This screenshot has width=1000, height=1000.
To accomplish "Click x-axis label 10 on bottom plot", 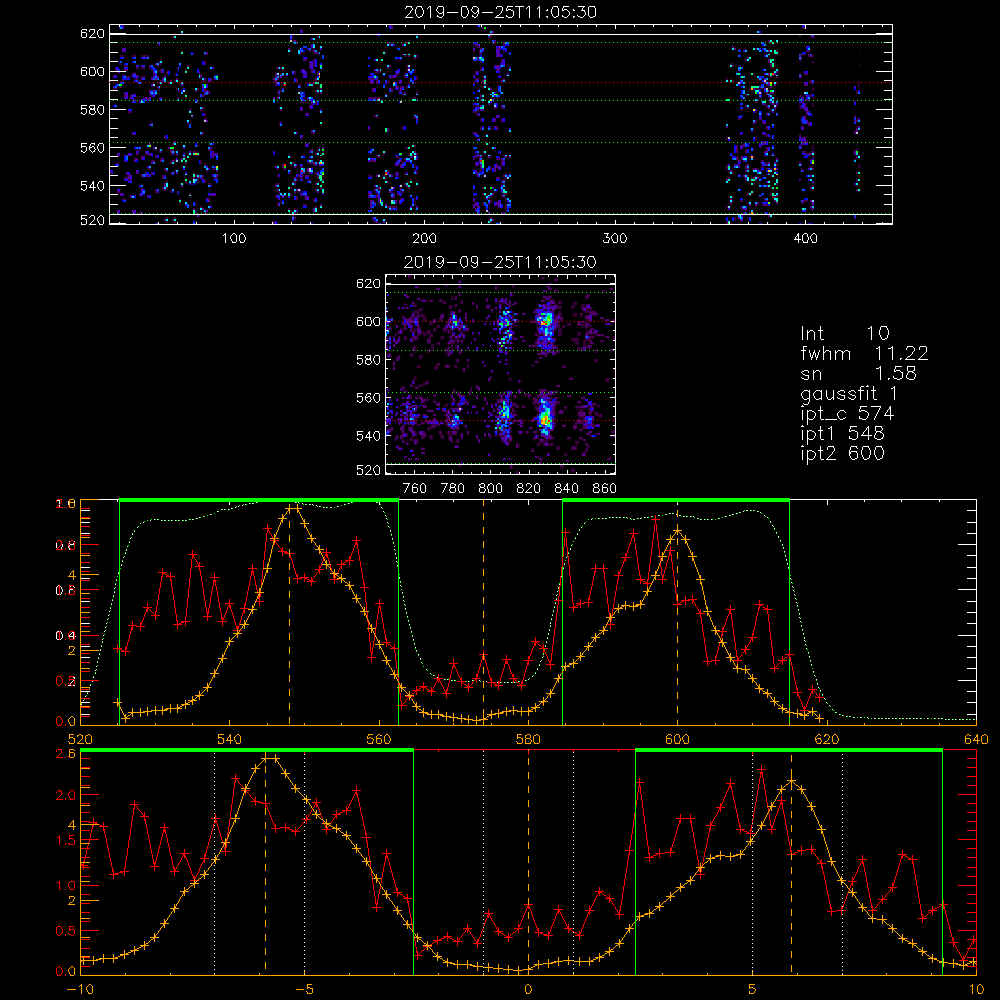I will pos(976,990).
